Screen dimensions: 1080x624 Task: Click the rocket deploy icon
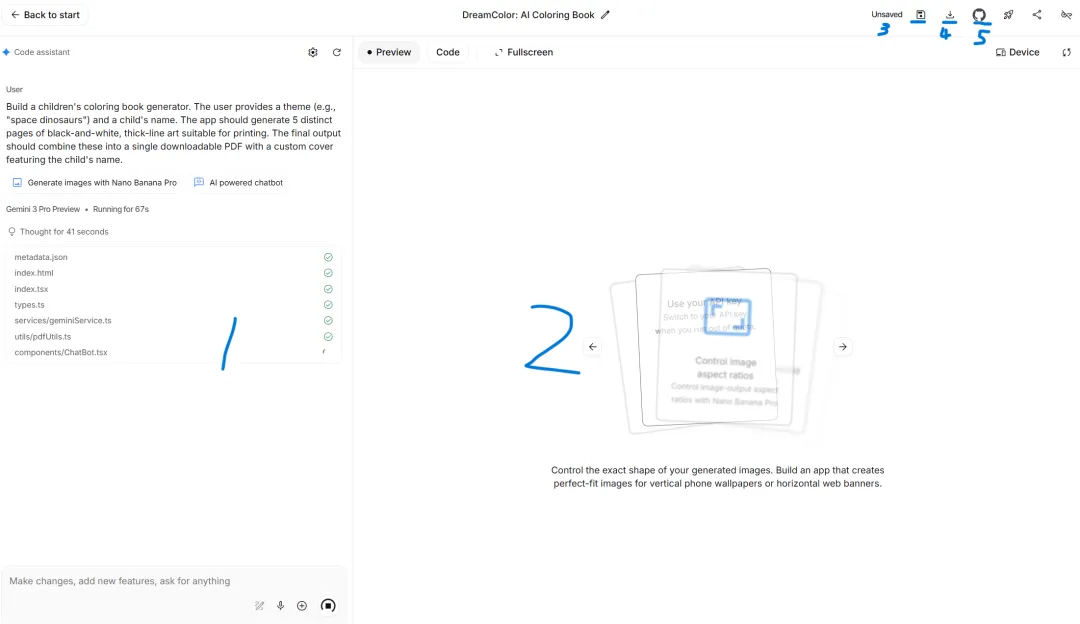1008,14
